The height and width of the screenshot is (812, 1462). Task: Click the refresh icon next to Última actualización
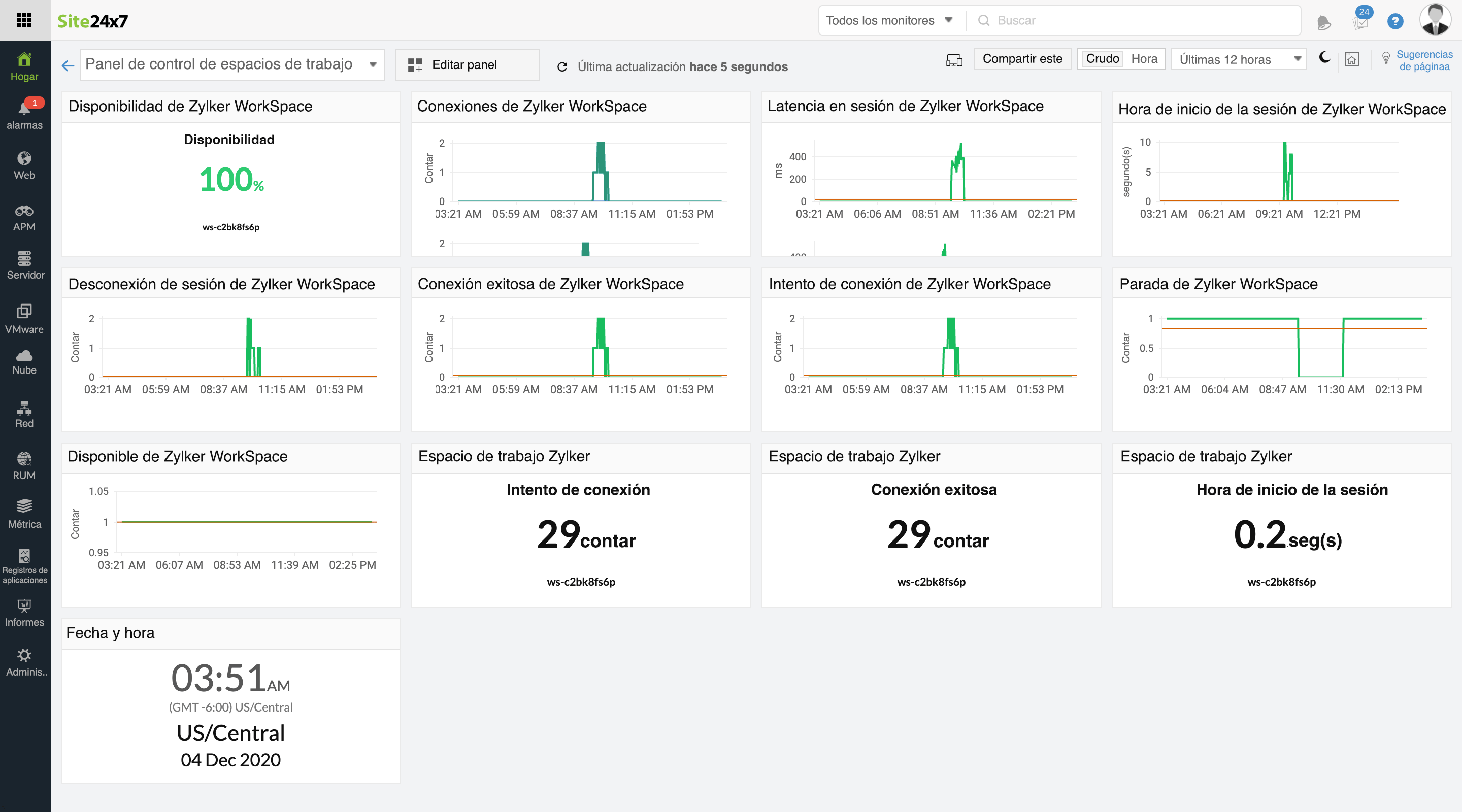pyautogui.click(x=562, y=66)
